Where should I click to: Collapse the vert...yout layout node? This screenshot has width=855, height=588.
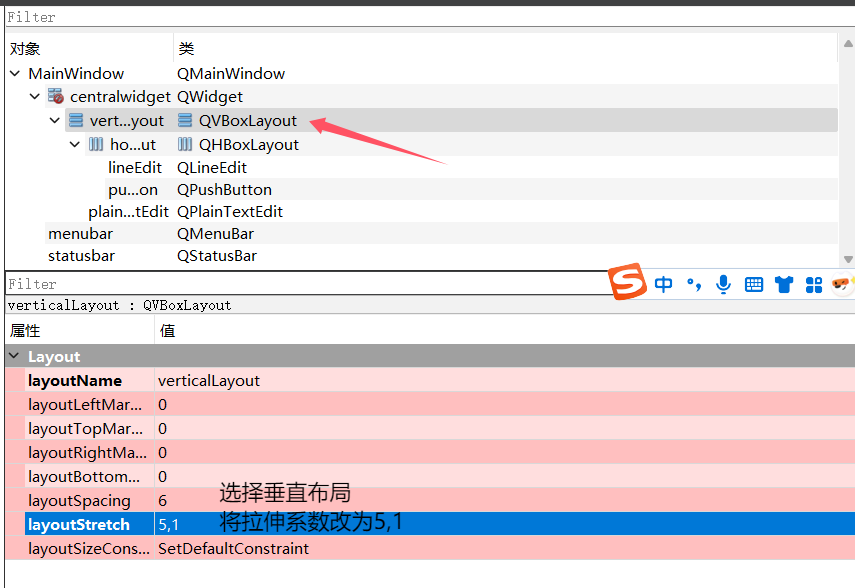[x=55, y=120]
